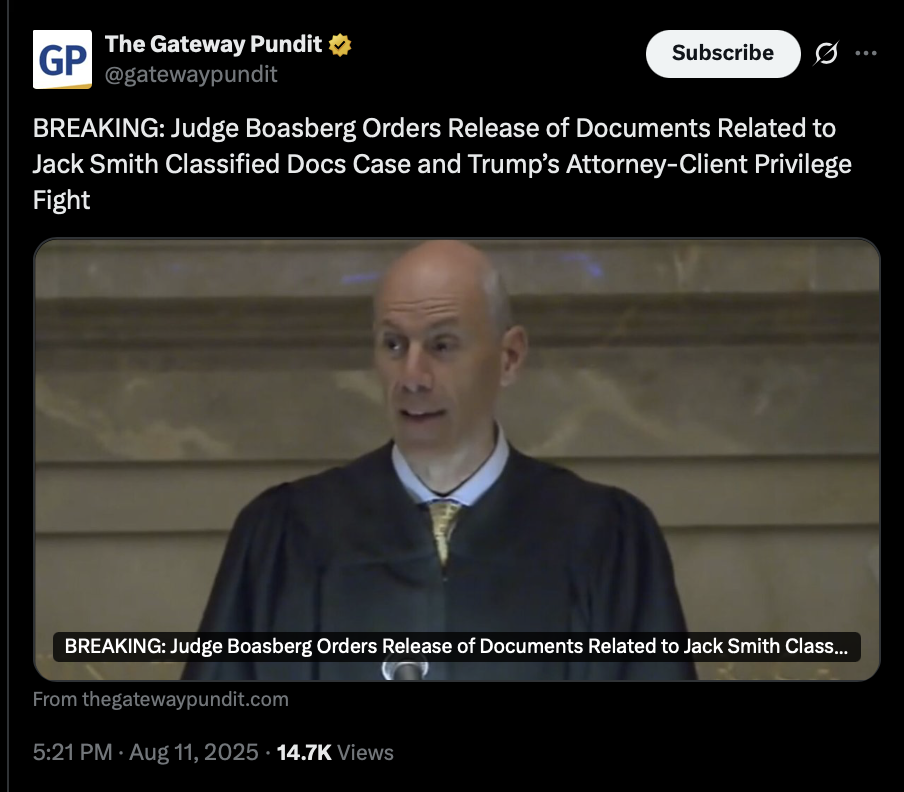Visit the @gatewaypundit handle
Viewport: 904px width, 792px height.
(x=191, y=74)
